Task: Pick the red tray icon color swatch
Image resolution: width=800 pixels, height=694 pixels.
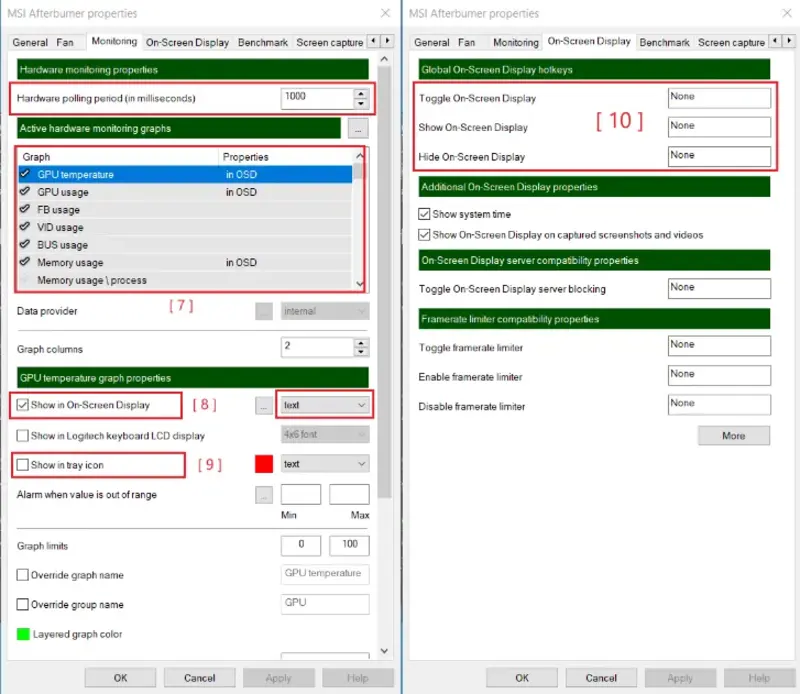Action: click(x=265, y=464)
